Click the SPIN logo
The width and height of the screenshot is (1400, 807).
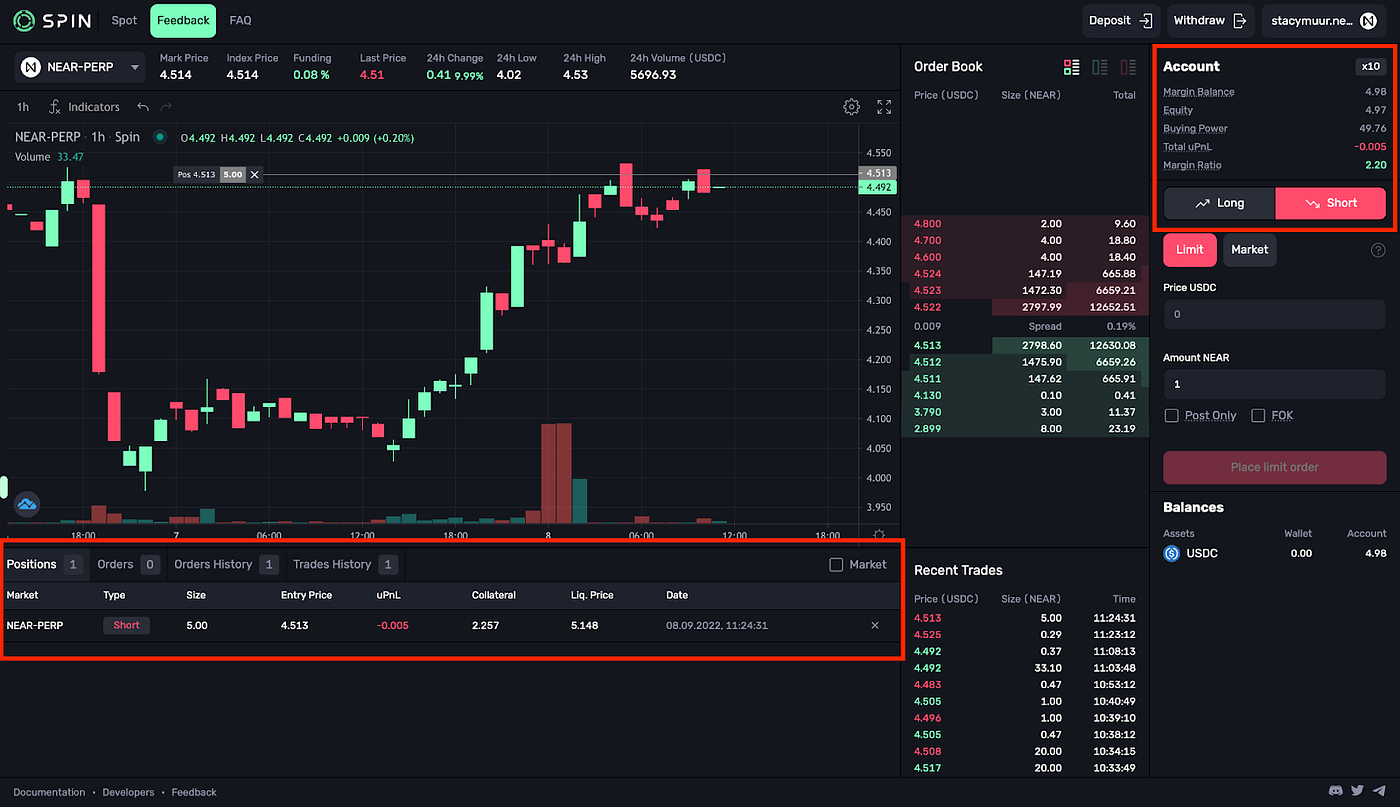pyautogui.click(x=52, y=20)
